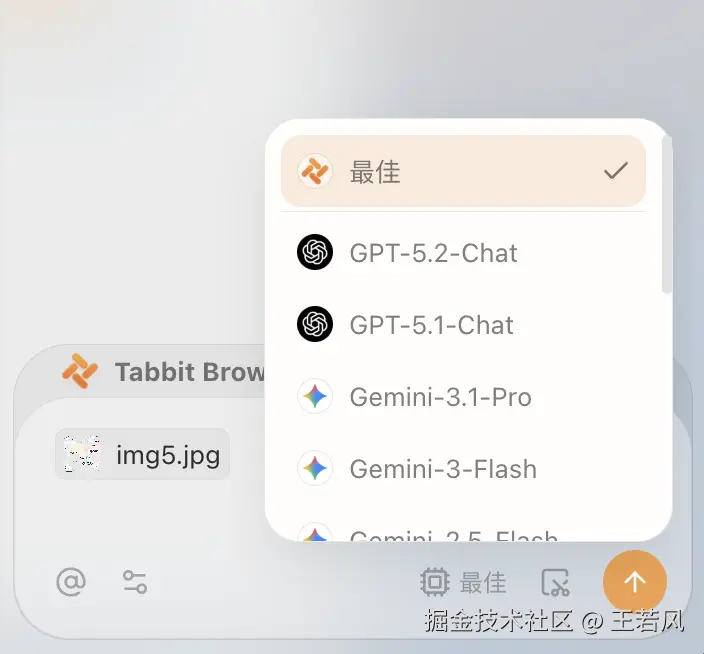Click the model list scrollbar
Image resolution: width=704 pixels, height=654 pixels.
pyautogui.click(x=667, y=215)
